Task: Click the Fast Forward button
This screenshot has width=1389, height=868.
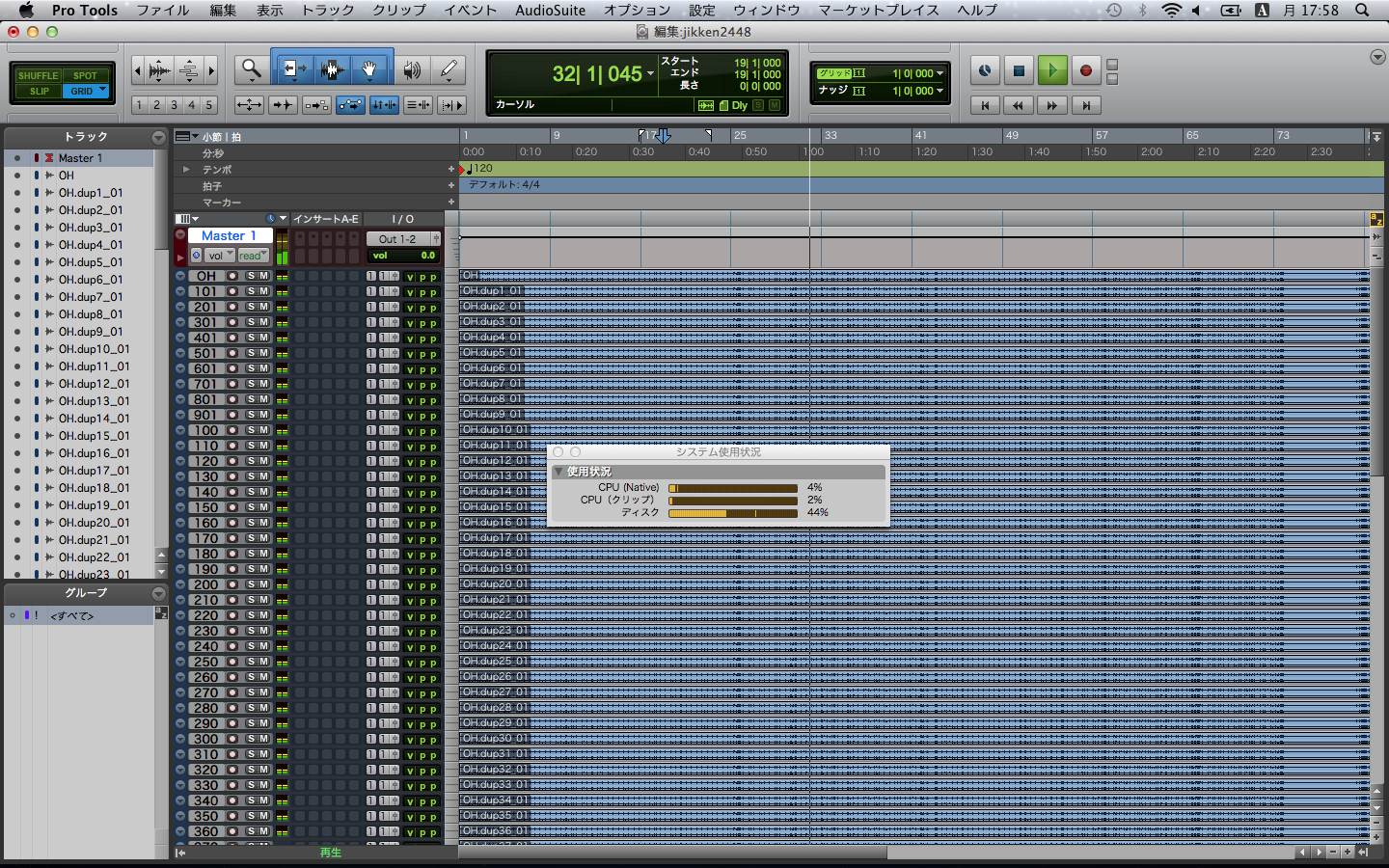Action: (1052, 105)
